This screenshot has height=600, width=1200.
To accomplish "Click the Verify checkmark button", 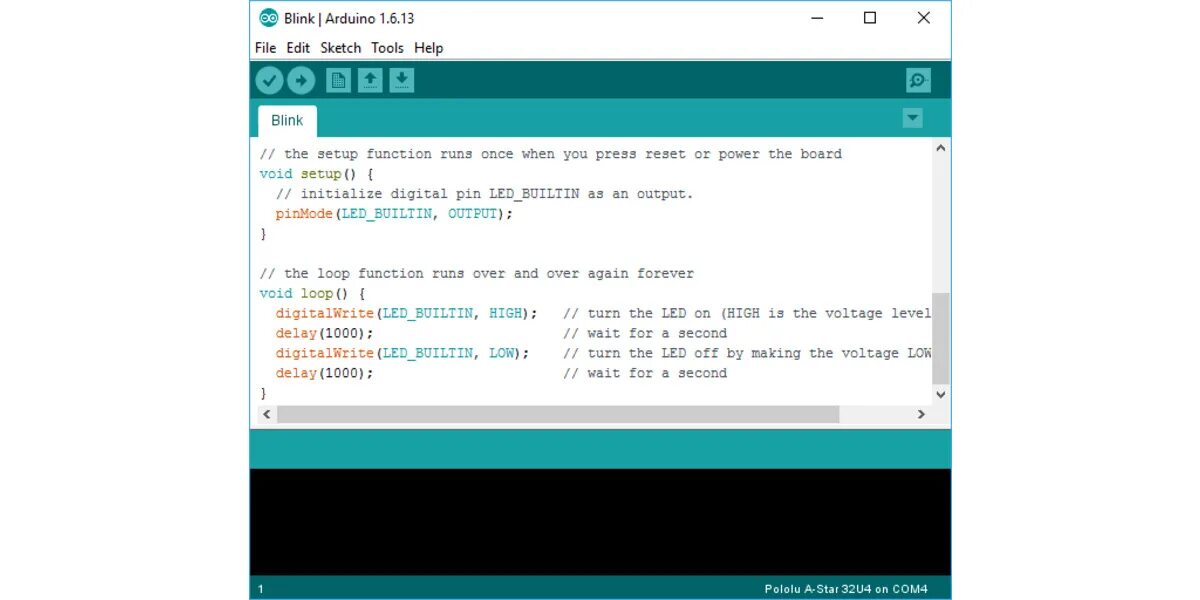I will pos(269,81).
